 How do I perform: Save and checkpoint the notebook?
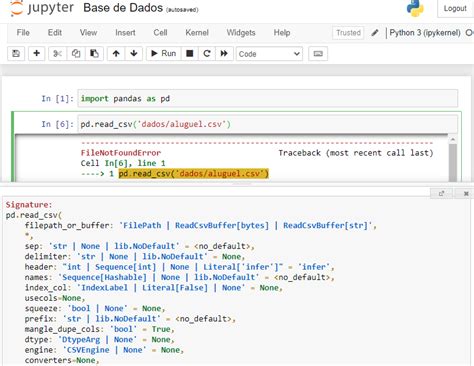(16, 53)
